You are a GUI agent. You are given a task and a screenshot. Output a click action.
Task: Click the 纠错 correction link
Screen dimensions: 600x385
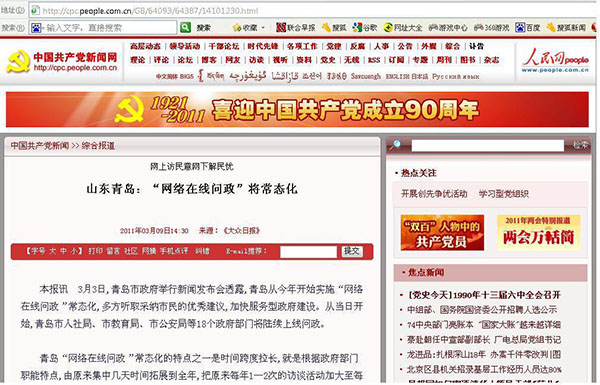tap(202, 251)
